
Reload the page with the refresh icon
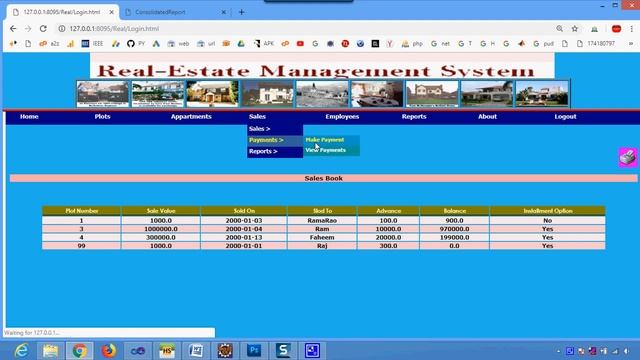click(x=43, y=29)
